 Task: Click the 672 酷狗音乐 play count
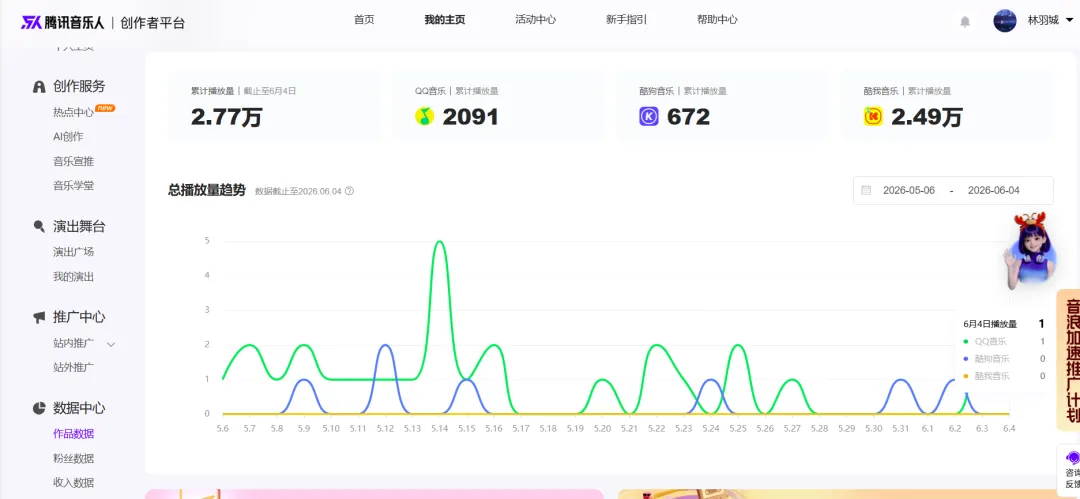point(688,117)
